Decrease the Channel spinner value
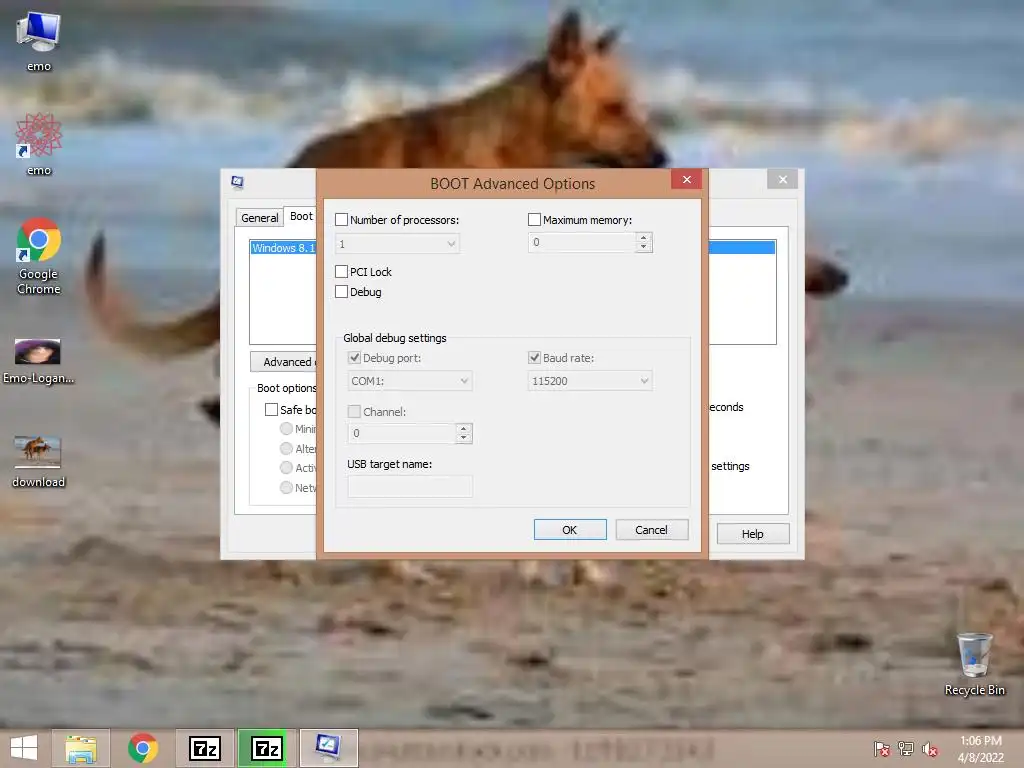Image resolution: width=1024 pixels, height=768 pixels. 464,438
